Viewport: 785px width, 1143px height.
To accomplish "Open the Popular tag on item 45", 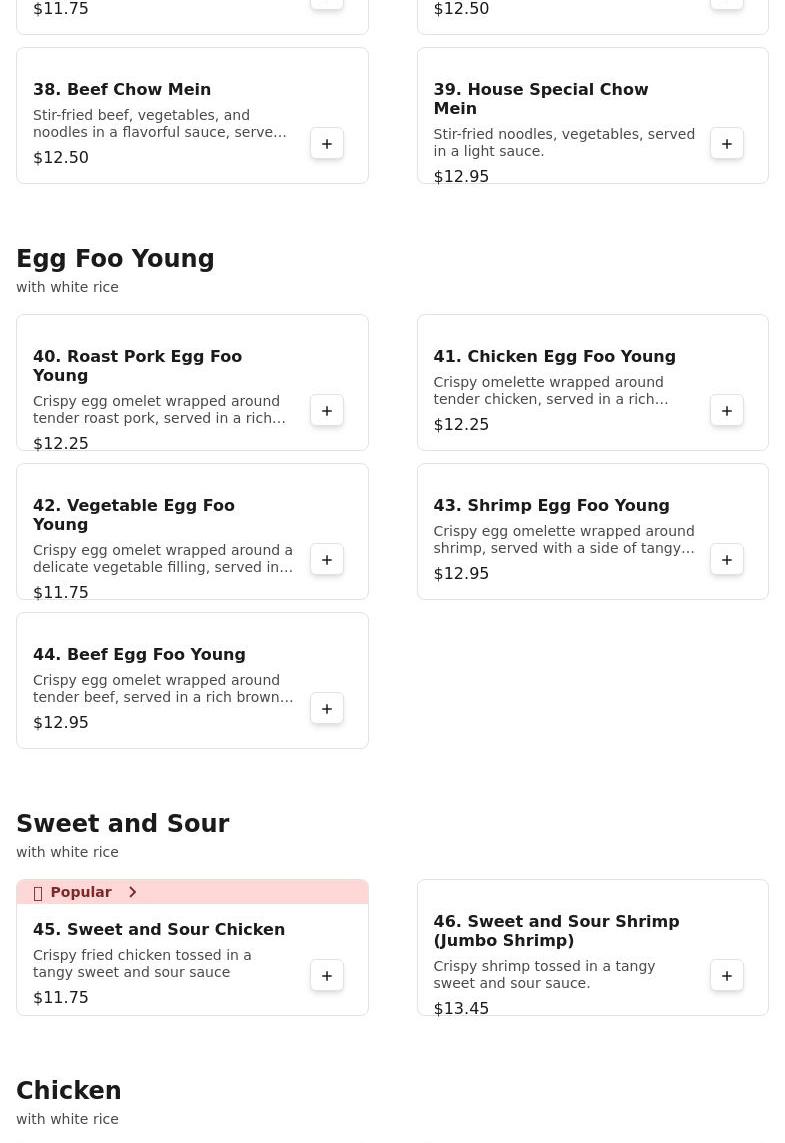I will [80, 892].
